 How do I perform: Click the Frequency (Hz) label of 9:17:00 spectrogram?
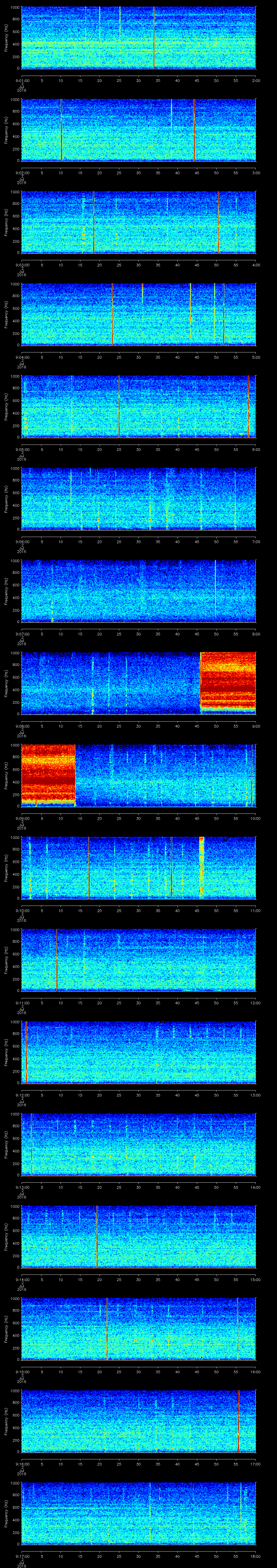(x=6, y=1514)
